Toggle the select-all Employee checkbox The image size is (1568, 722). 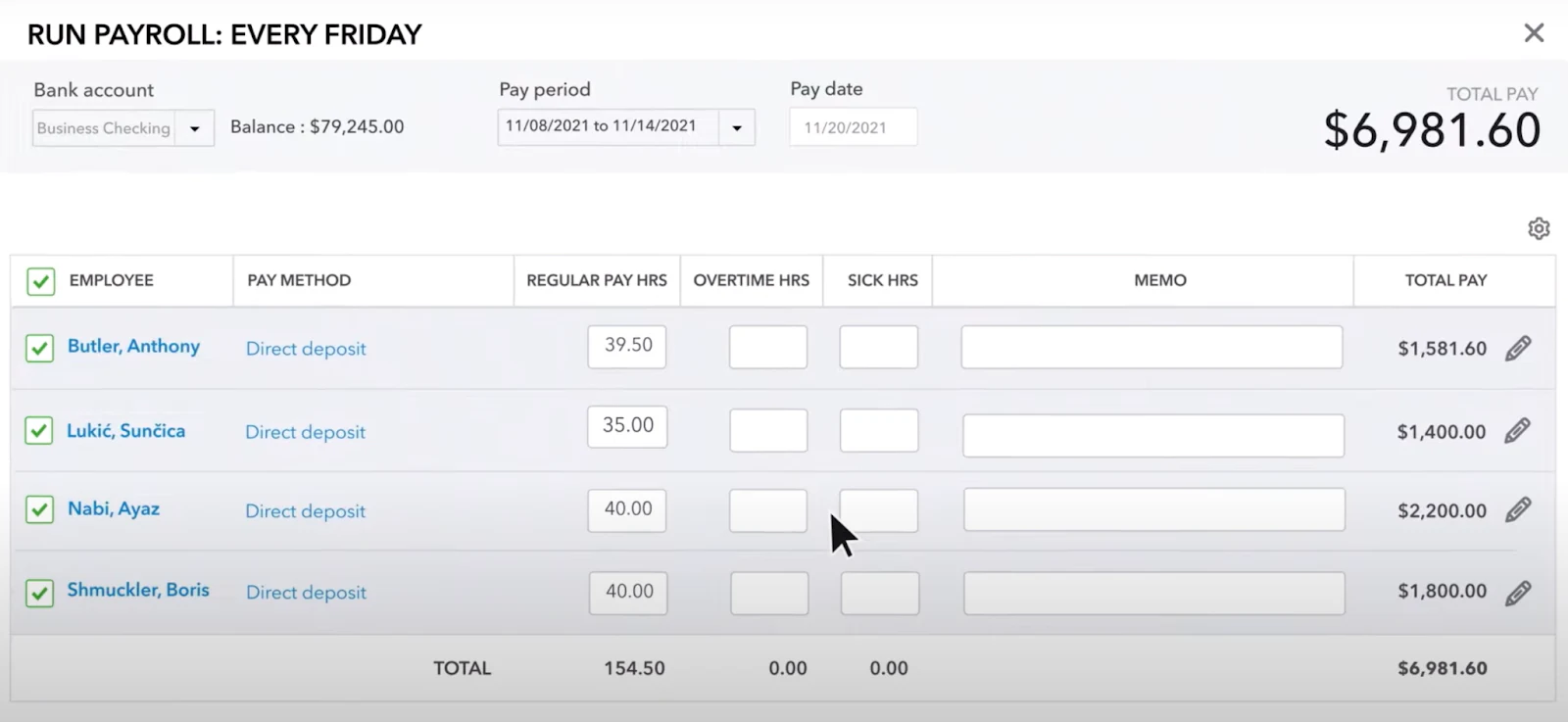[x=40, y=281]
